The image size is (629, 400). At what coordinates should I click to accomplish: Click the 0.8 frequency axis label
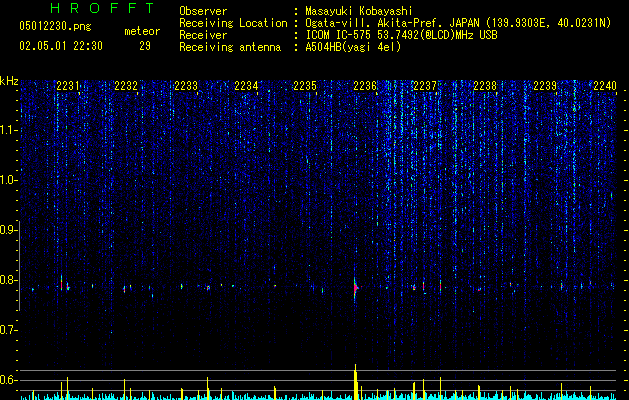click(8, 280)
